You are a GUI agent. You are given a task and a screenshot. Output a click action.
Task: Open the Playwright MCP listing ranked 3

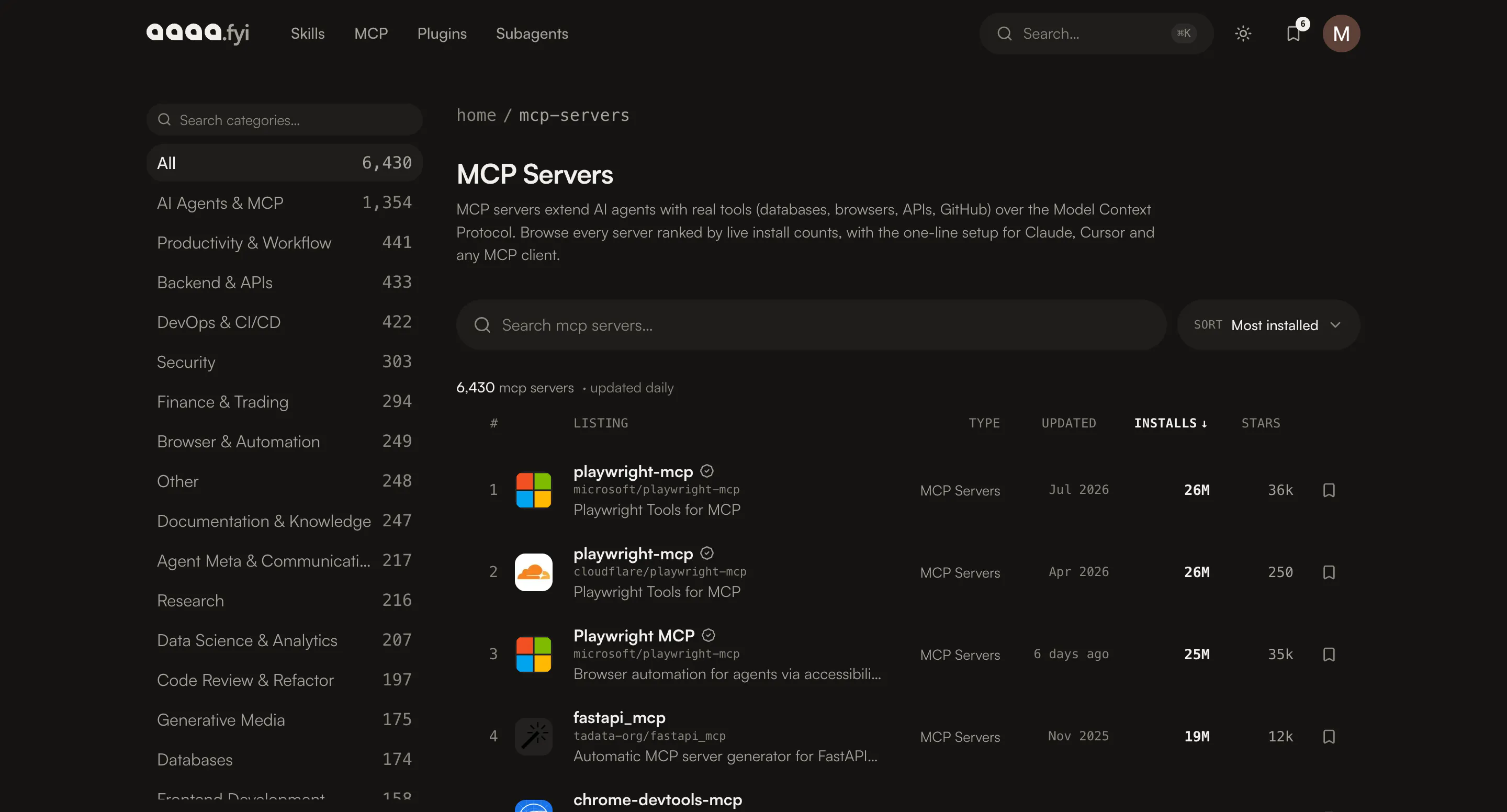[x=634, y=635]
